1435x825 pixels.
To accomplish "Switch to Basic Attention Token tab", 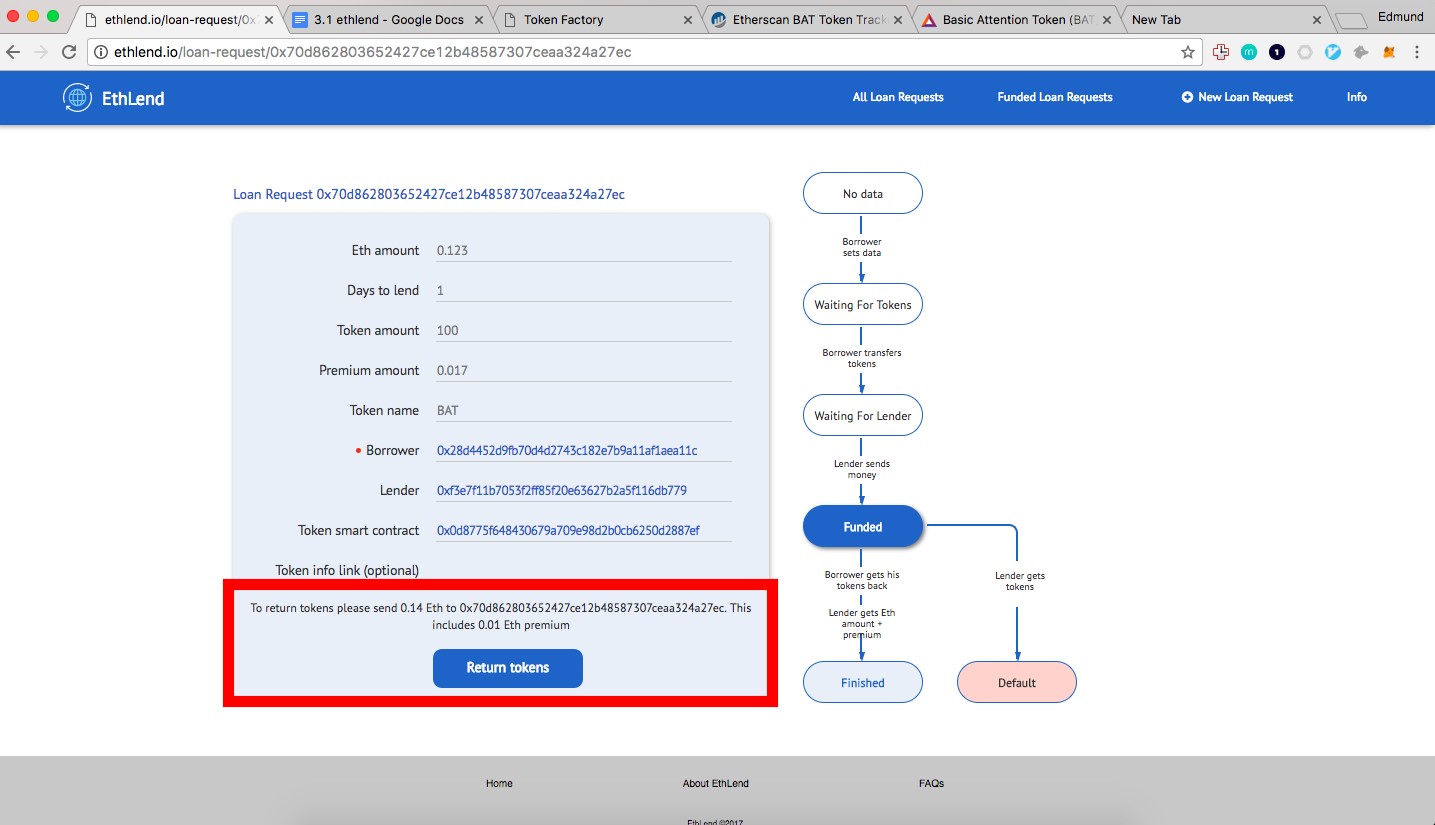I will pyautogui.click(x=1014, y=20).
